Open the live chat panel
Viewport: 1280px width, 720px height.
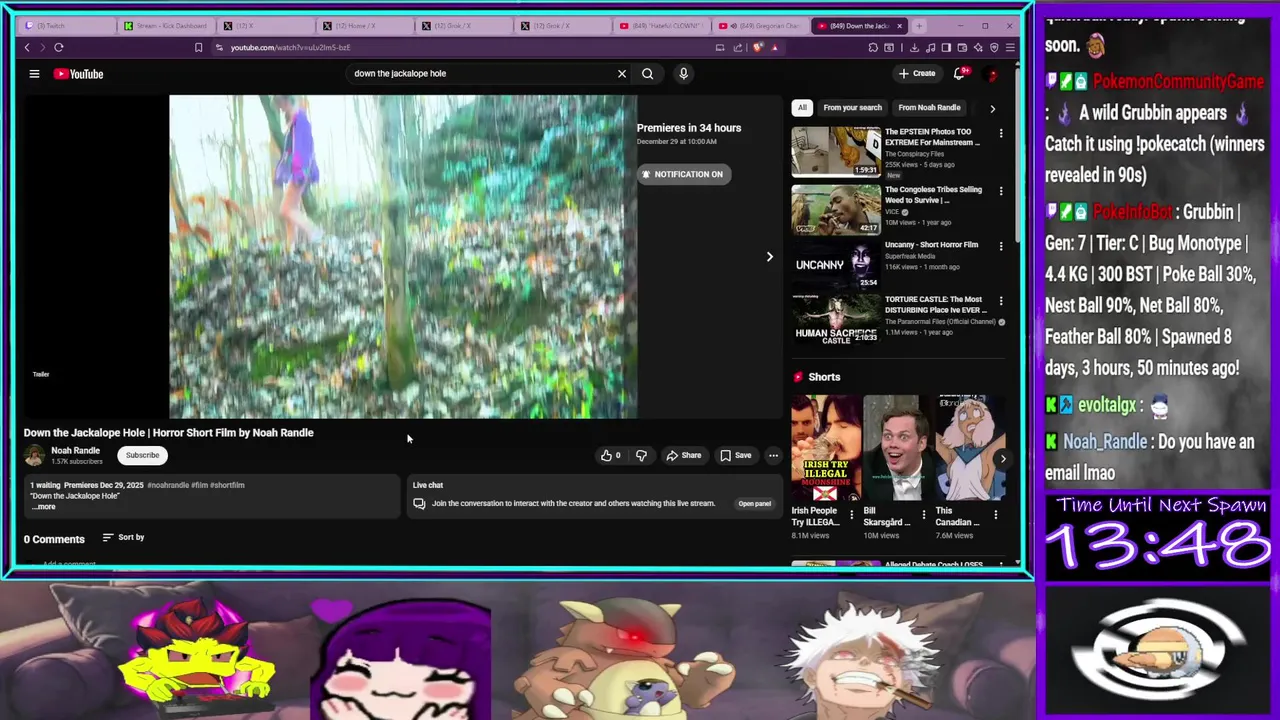[x=754, y=504]
